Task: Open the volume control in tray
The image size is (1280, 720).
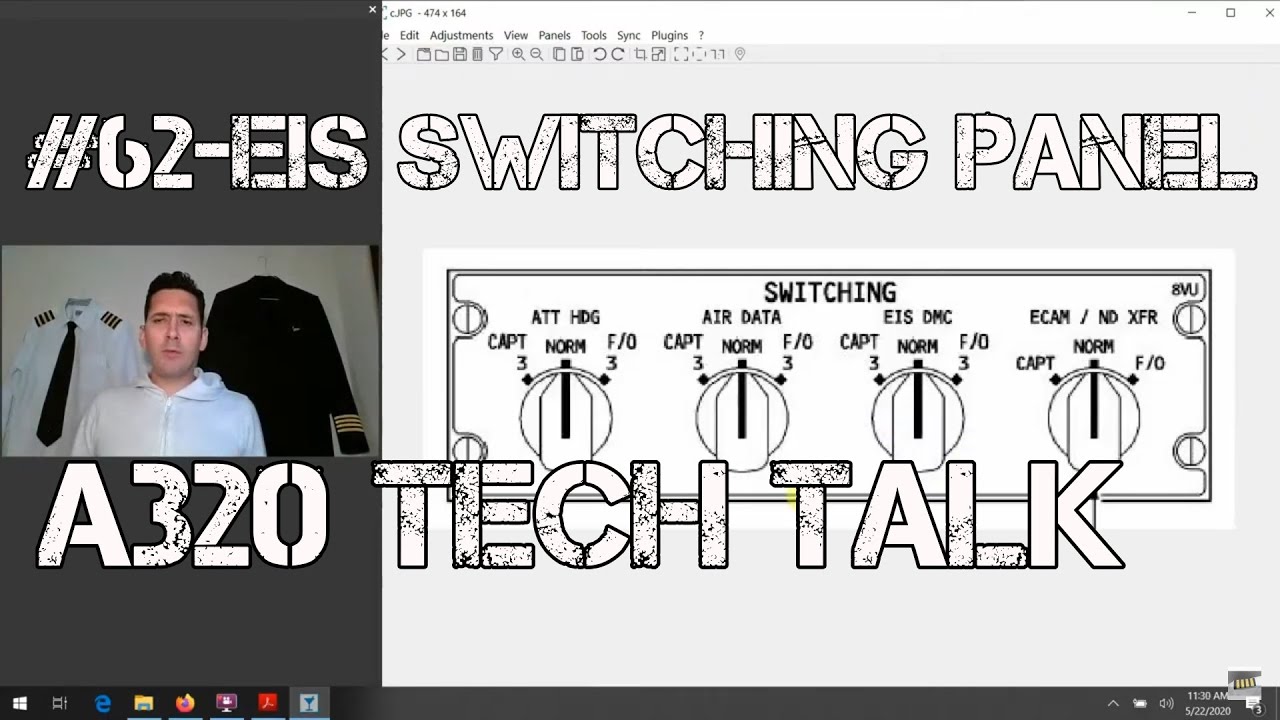Action: pyautogui.click(x=1166, y=704)
